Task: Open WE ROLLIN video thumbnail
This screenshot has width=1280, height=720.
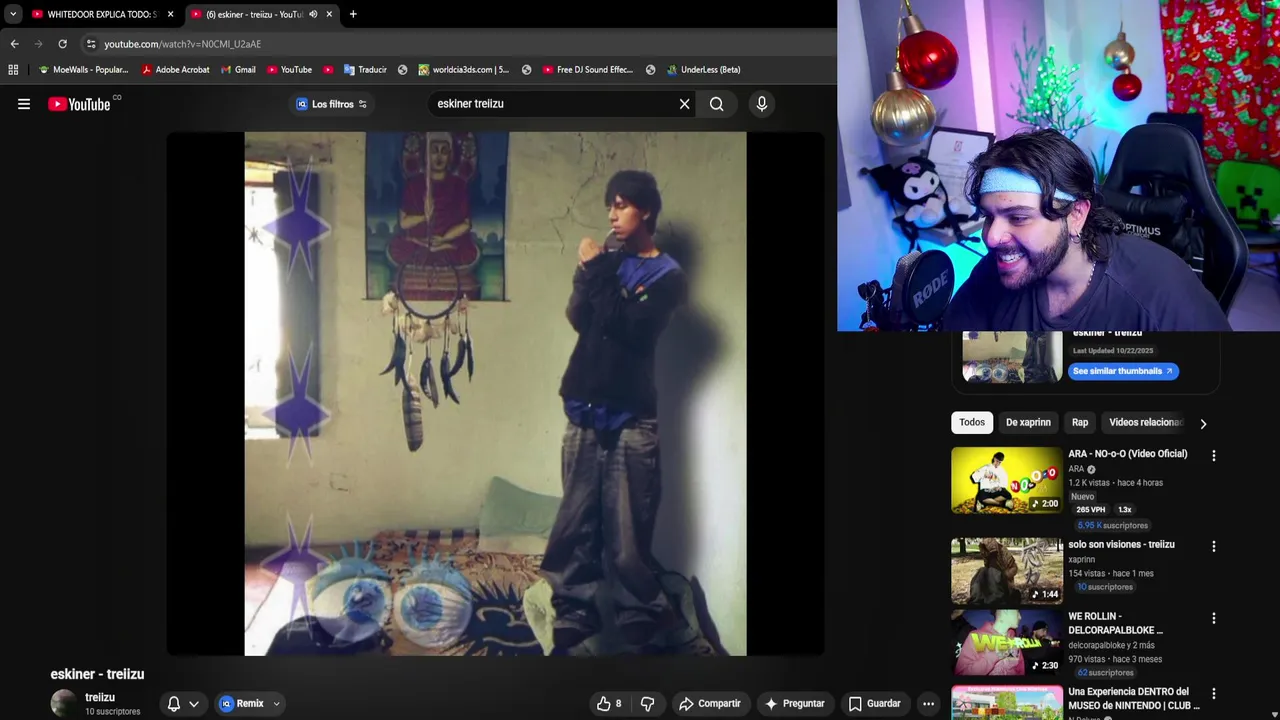Action: coord(1006,643)
